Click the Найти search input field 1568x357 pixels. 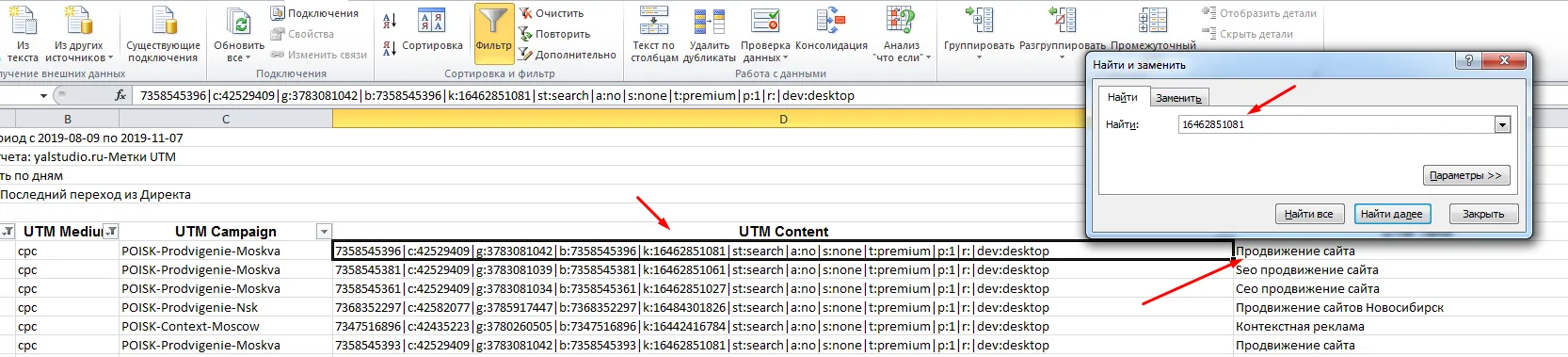pyautogui.click(x=1336, y=124)
